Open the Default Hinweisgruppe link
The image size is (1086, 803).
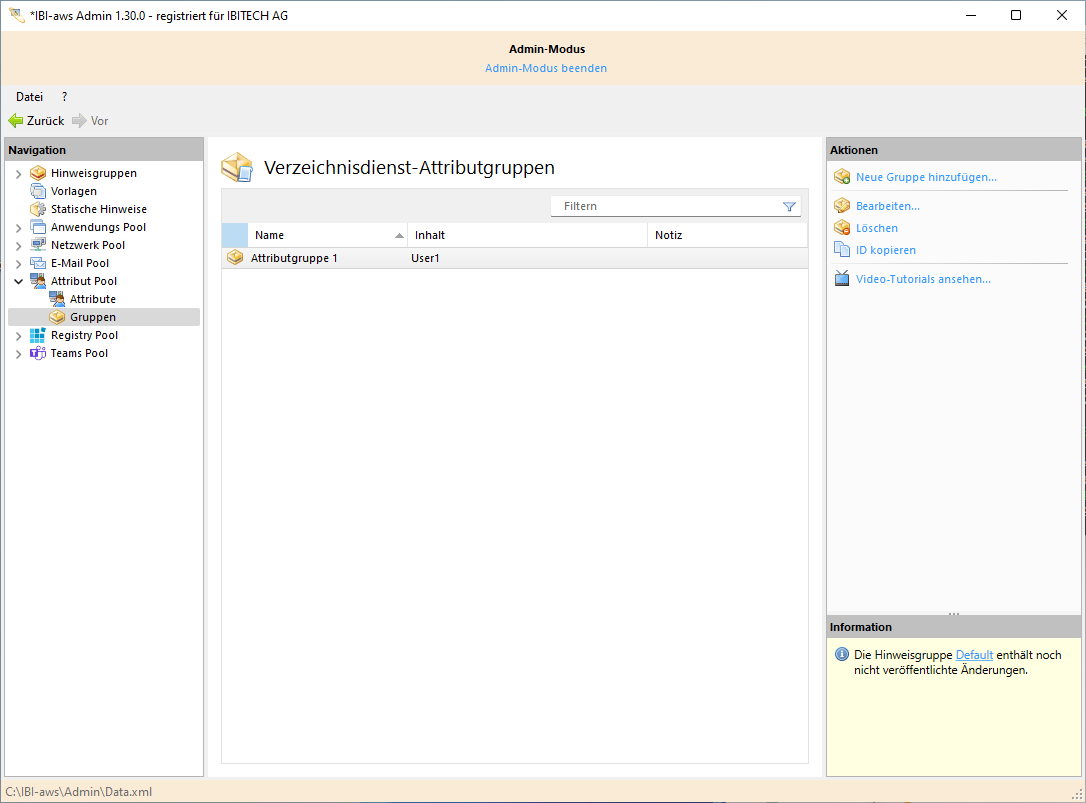[974, 655]
